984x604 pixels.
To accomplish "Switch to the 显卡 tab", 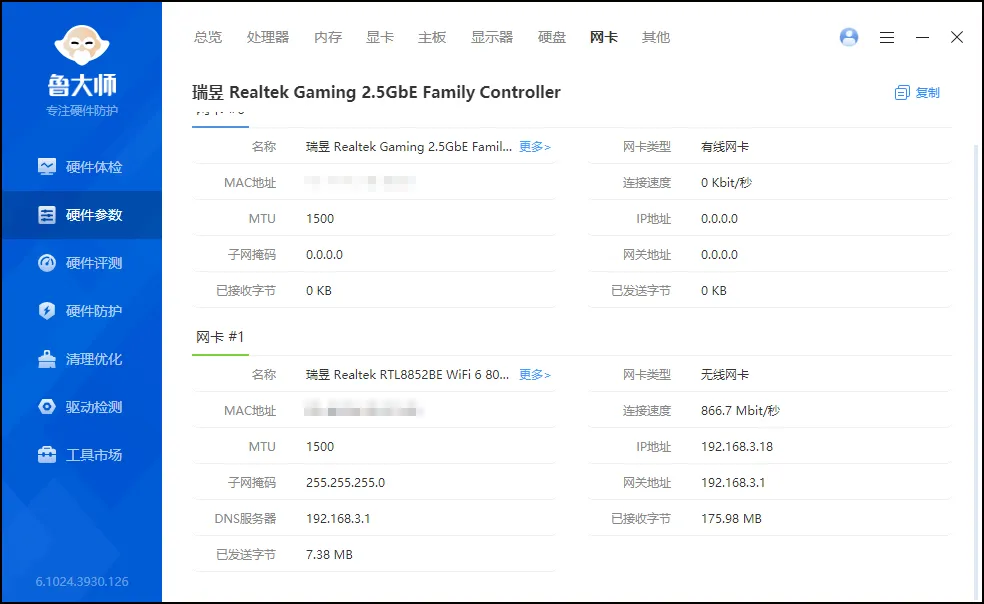I will [380, 37].
